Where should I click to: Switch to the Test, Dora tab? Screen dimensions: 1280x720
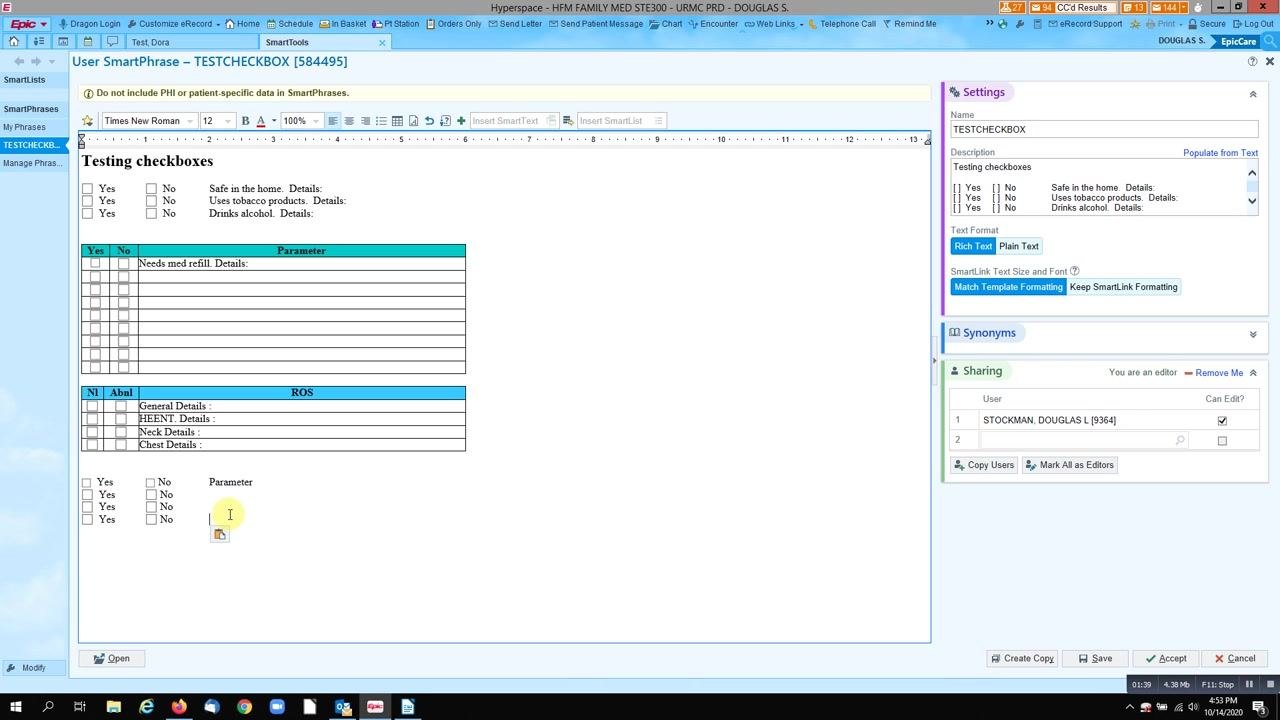[150, 42]
